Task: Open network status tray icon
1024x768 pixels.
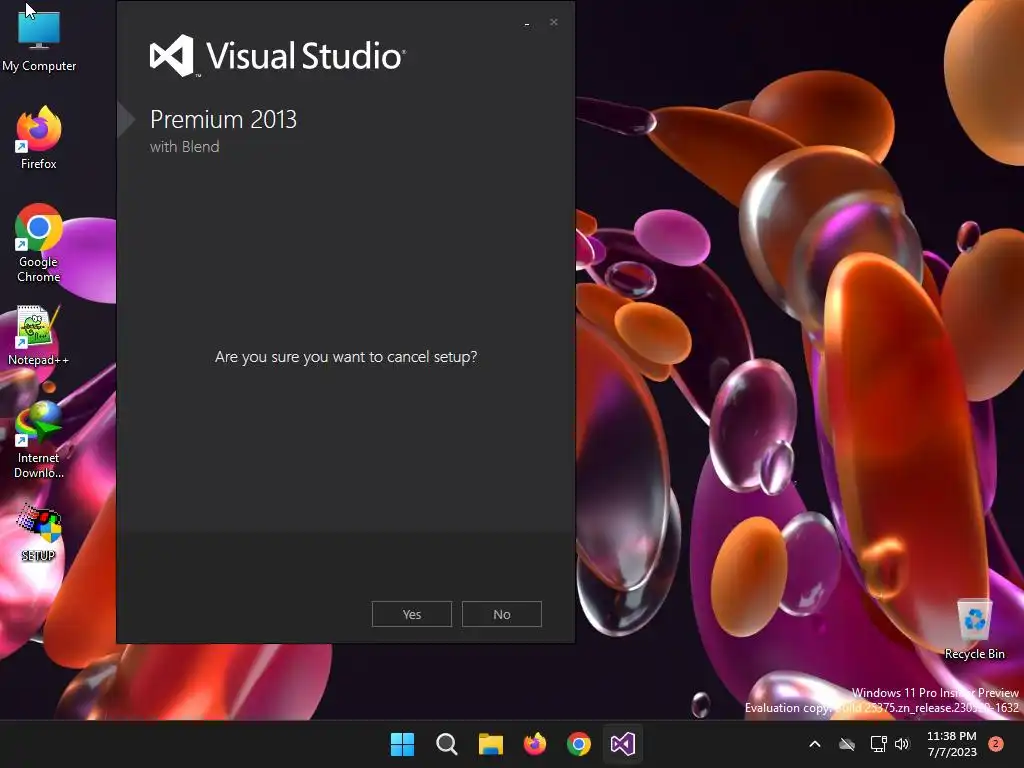Action: 878,744
